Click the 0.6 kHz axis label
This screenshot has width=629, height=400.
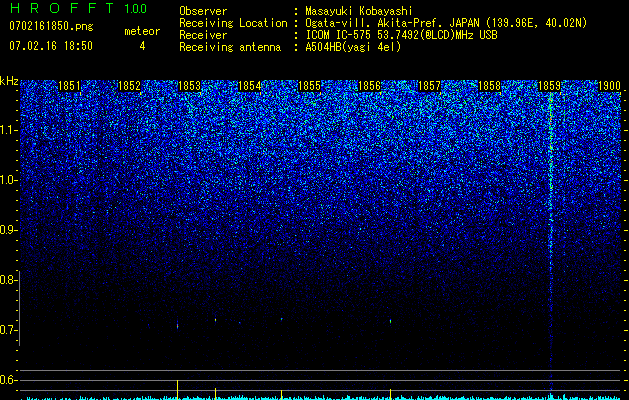pyautogui.click(x=8, y=380)
